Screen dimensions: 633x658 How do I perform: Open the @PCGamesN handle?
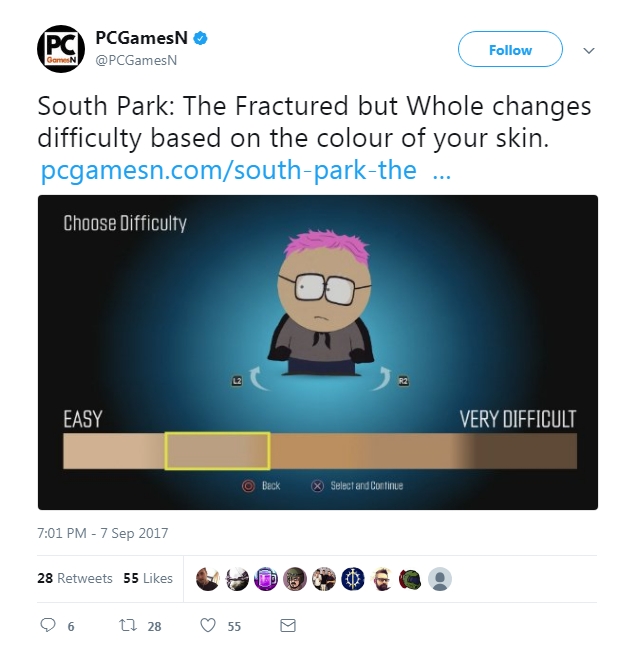136,60
